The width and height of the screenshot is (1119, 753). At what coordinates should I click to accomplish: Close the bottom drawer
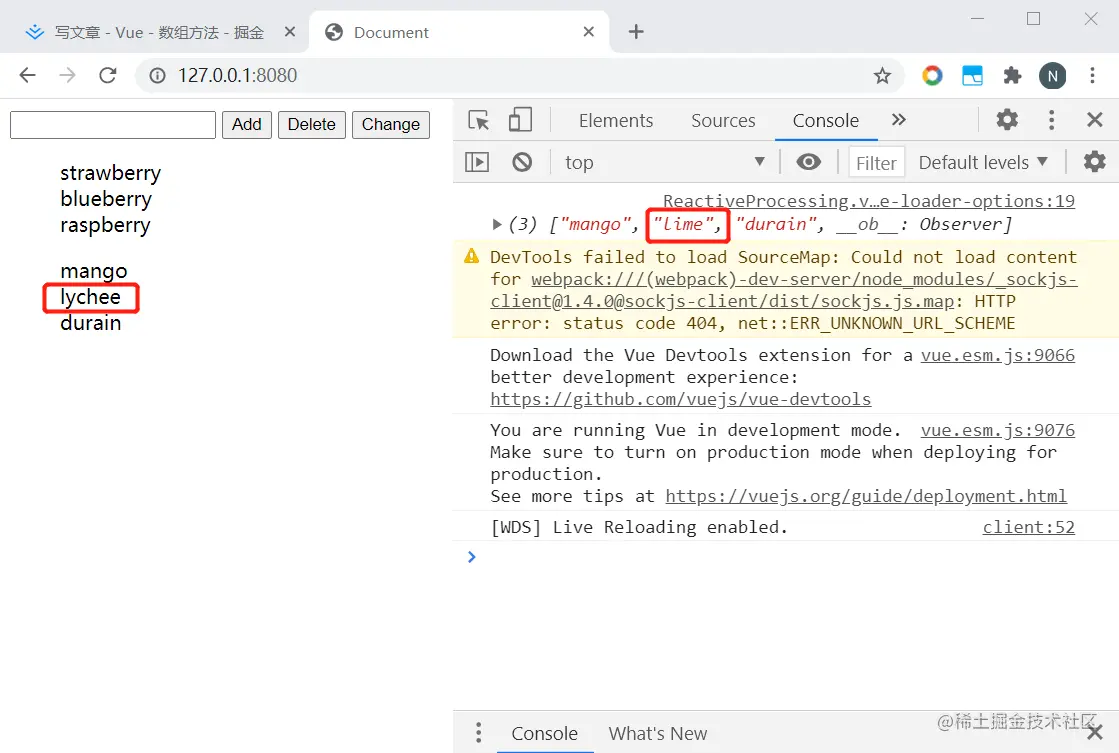coord(1095,733)
